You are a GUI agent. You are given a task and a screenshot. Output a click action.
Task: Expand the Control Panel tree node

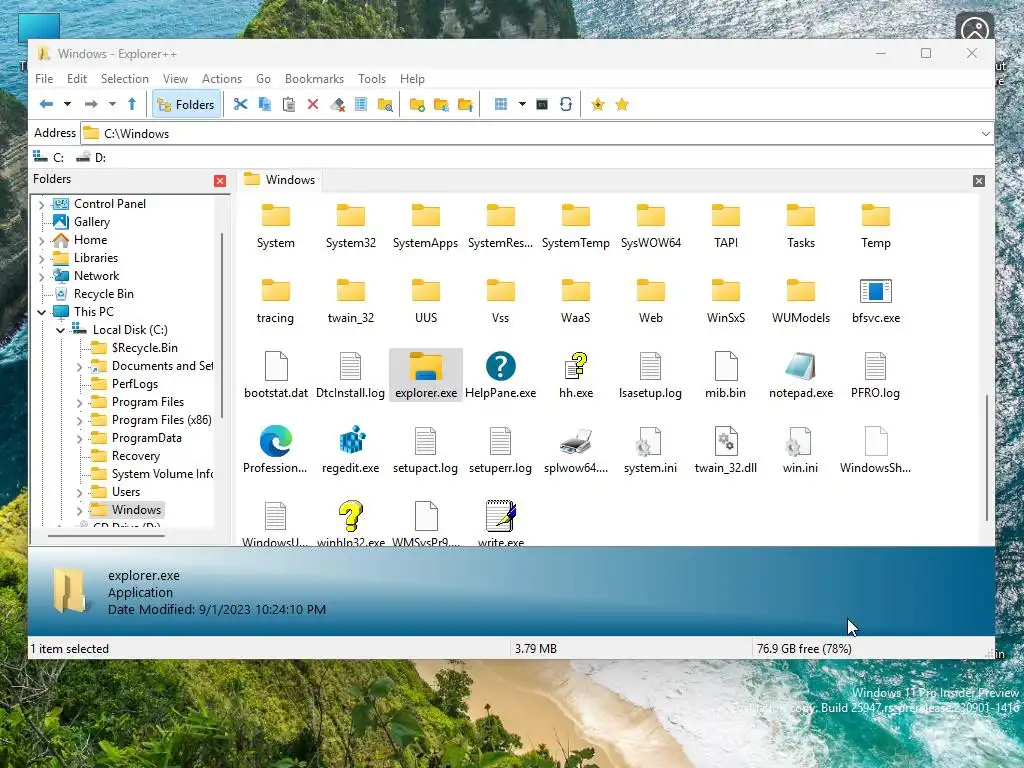pyautogui.click(x=41, y=204)
